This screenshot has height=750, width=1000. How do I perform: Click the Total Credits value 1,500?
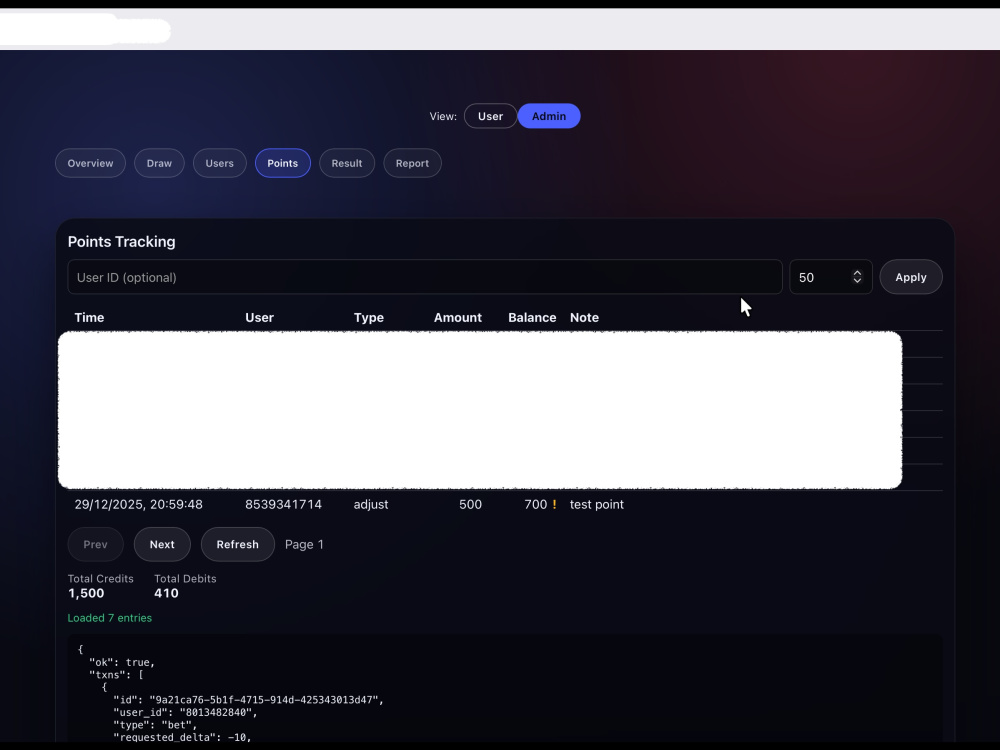(86, 593)
